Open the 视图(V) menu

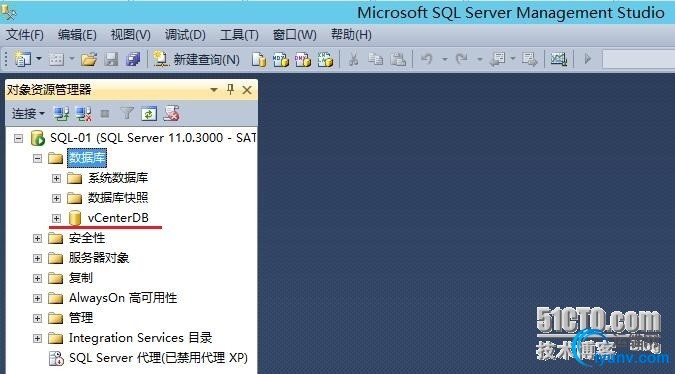[130, 34]
